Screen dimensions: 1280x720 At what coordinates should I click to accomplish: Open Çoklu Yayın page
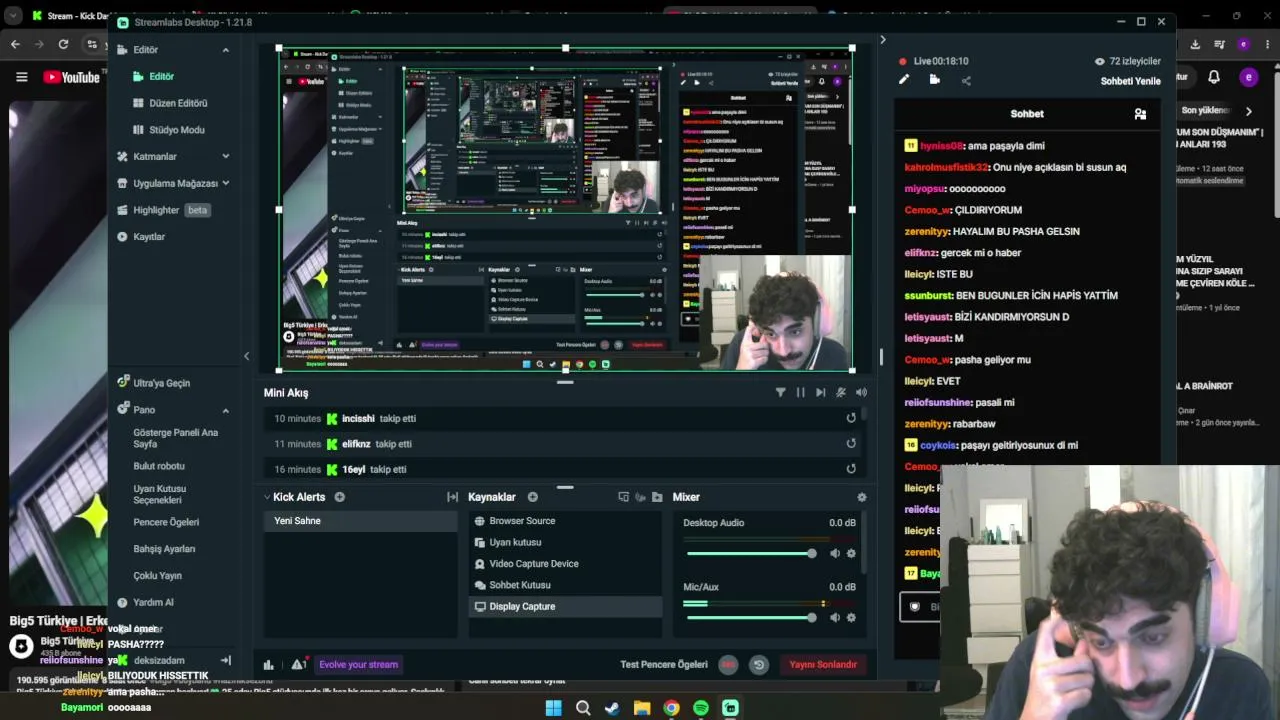(x=157, y=576)
